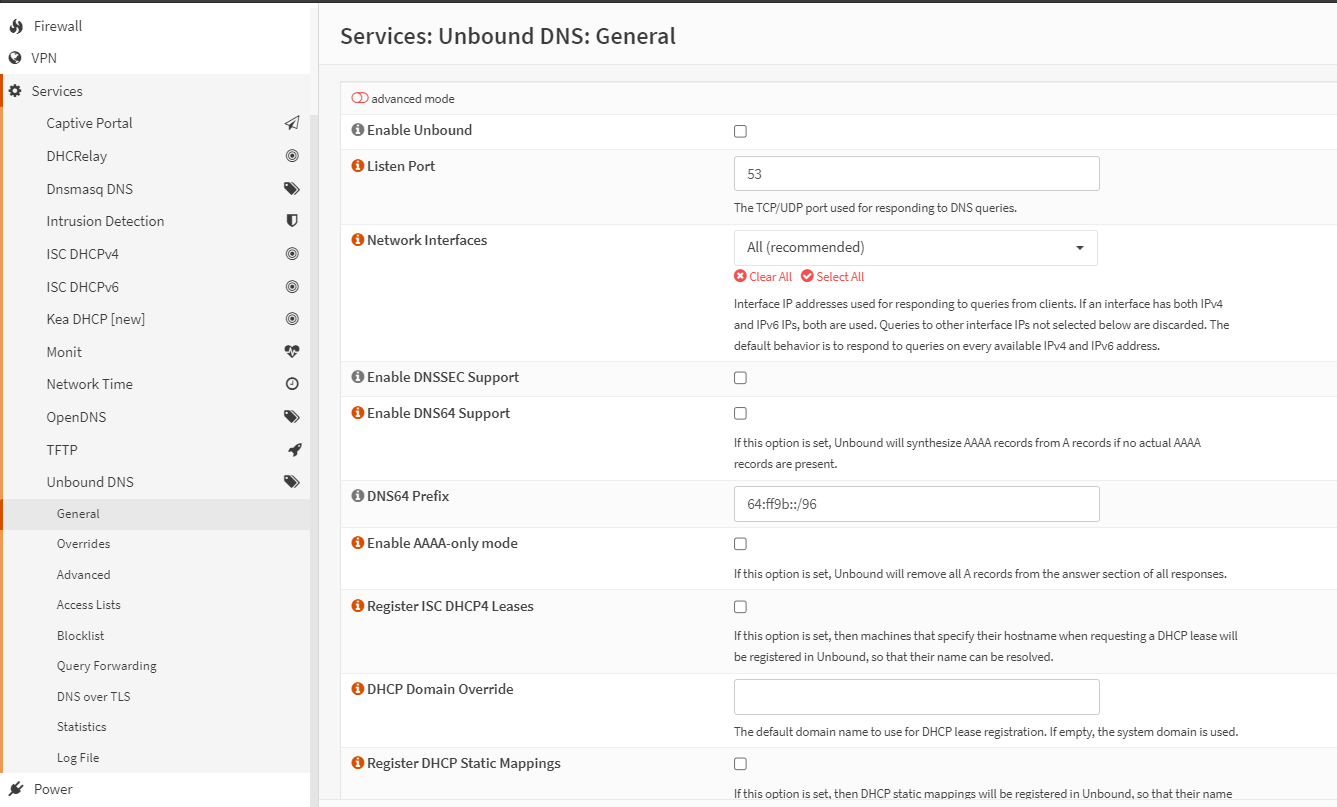1337x807 pixels.
Task: Show help for DNS64 Prefix info icon
Action: click(358, 496)
